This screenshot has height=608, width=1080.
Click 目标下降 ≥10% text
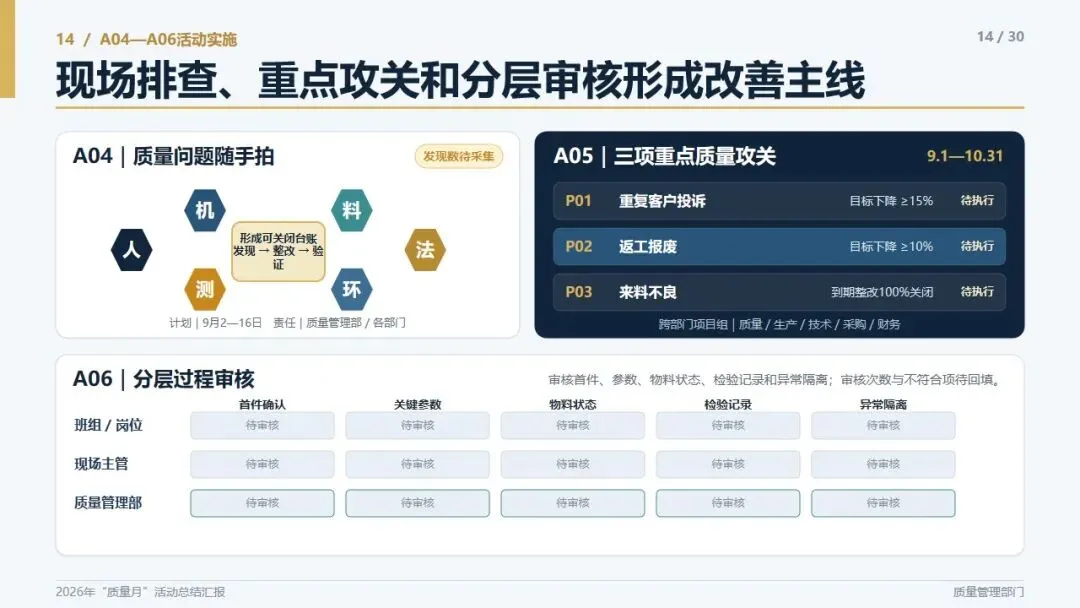pyautogui.click(x=891, y=247)
